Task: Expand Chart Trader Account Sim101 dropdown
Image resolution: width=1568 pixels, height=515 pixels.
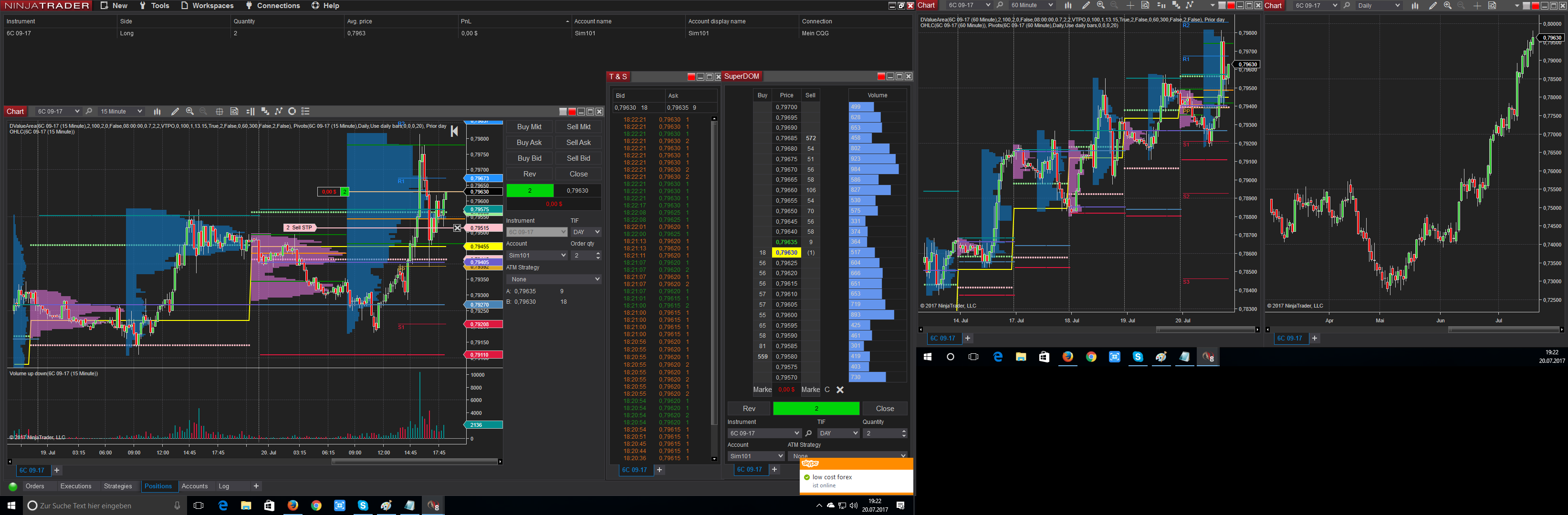Action: click(x=536, y=256)
